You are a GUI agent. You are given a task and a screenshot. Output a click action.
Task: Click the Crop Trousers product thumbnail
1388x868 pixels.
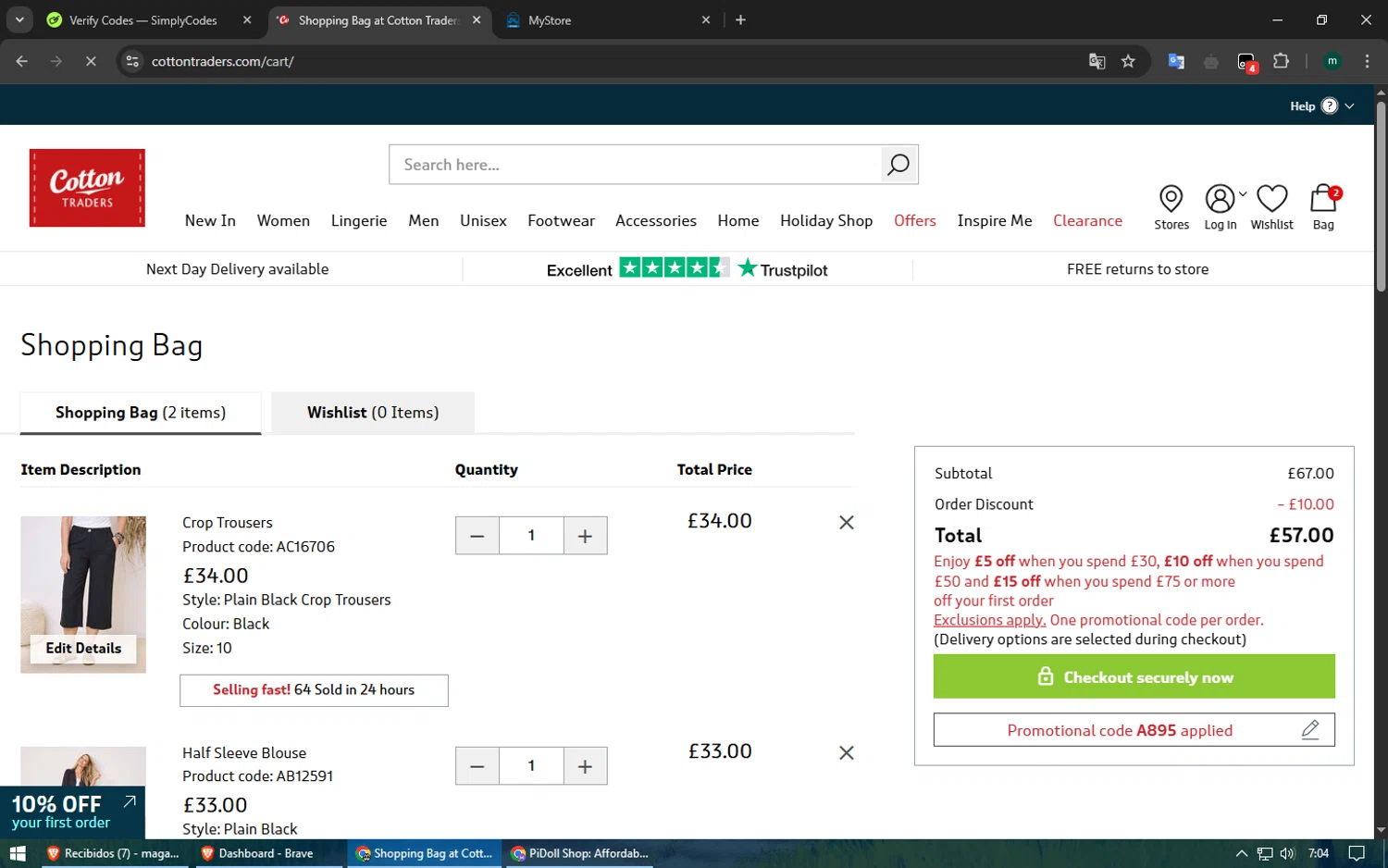83,594
